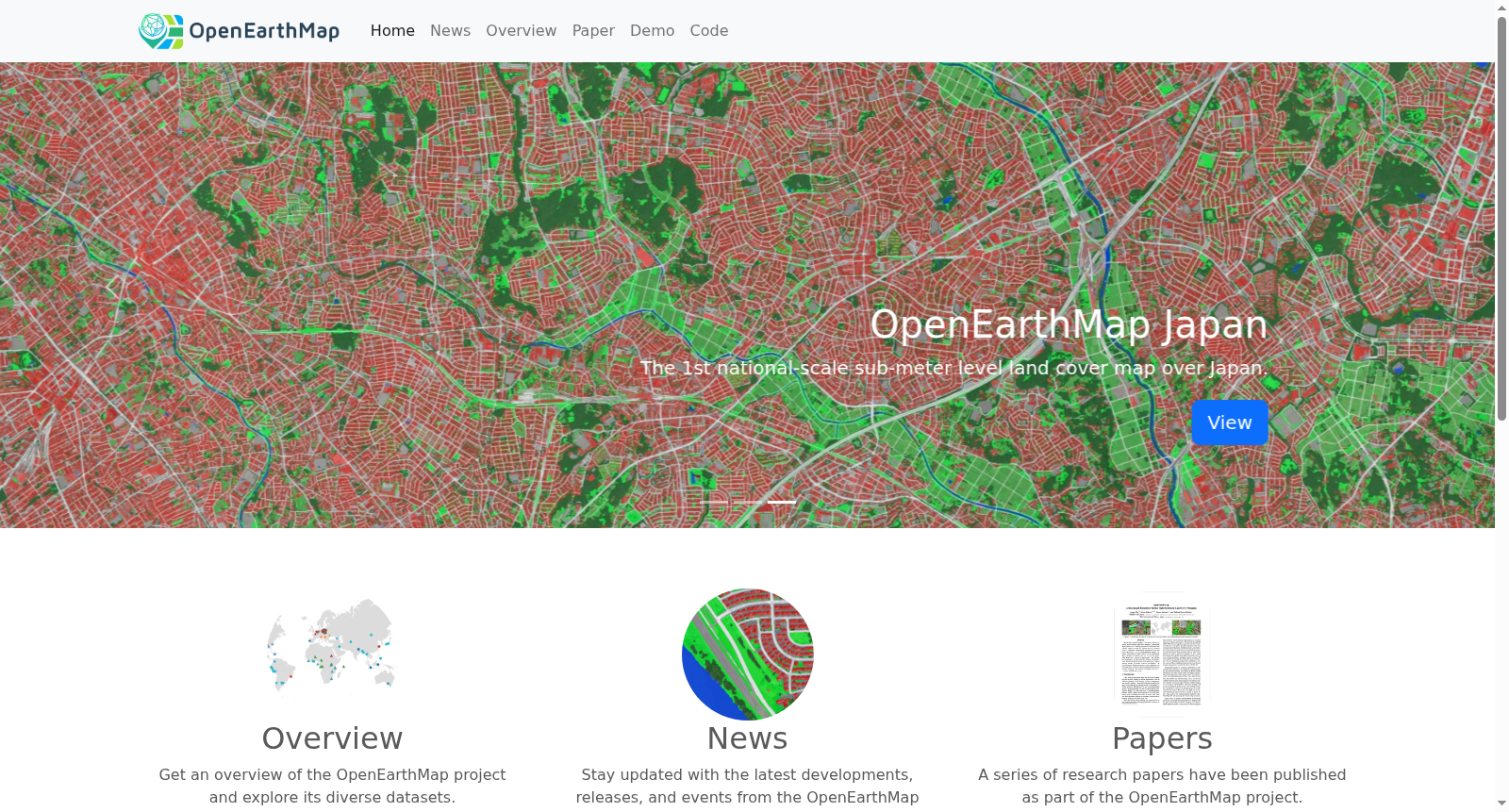Advance to next carousel slide arrow
Image resolution: width=1509 pixels, height=812 pixels.
[1383, 288]
